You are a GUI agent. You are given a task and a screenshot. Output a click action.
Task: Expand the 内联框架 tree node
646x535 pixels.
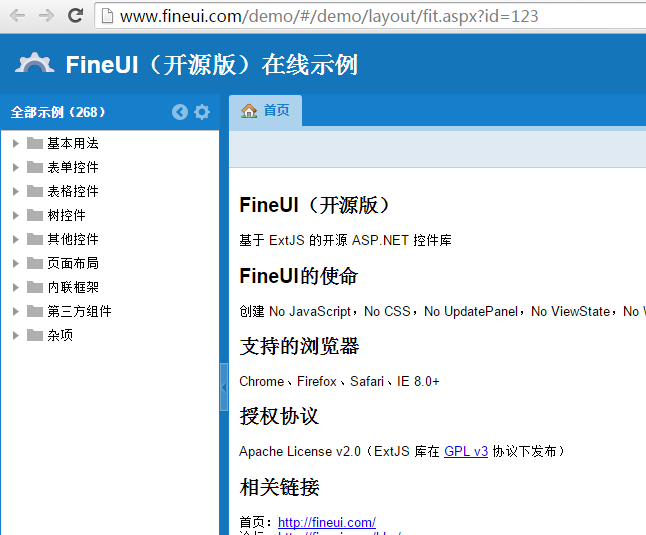(x=16, y=287)
